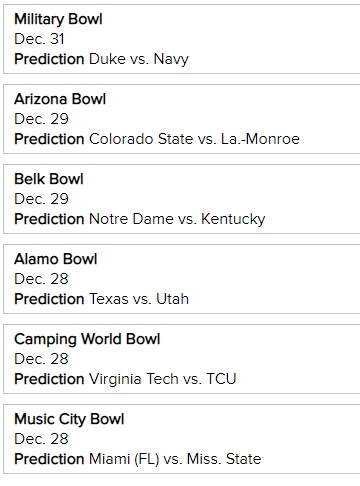Viewport: 360px width, 486px height.
Task: Click the Prediction label in Alamo Bowl card
Action: point(49,299)
